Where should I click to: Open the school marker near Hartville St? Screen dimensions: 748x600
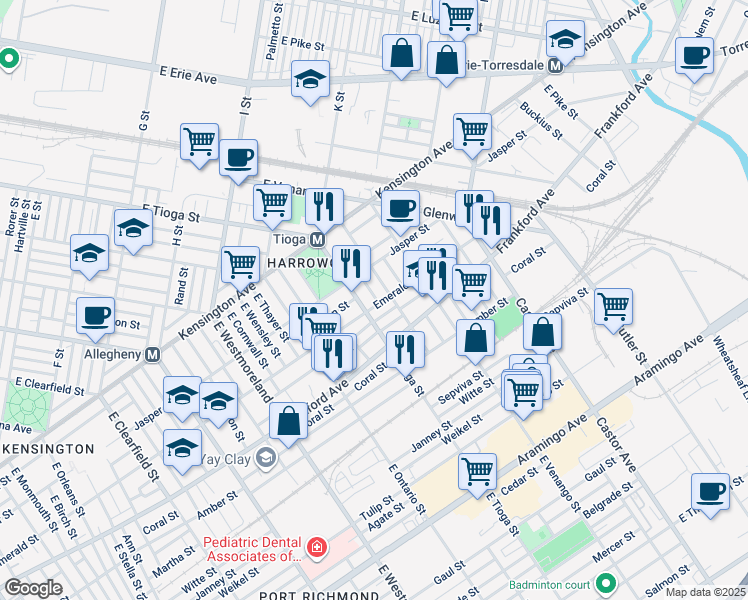point(90,255)
